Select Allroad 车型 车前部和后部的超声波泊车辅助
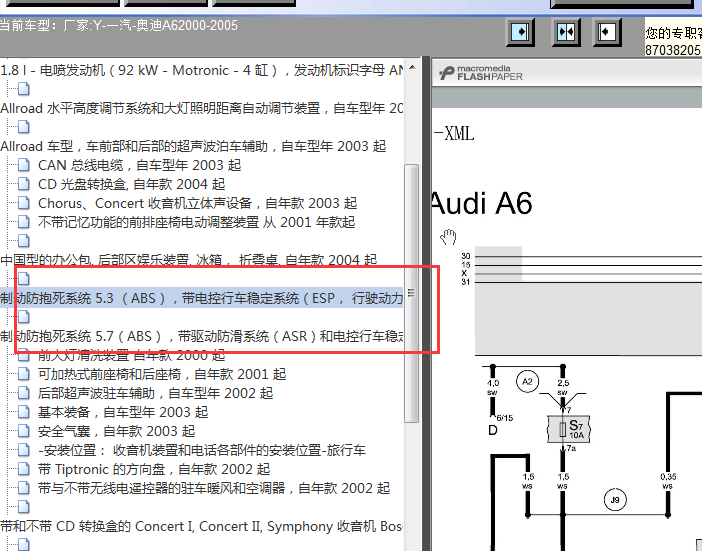702x551 pixels. [x=193, y=146]
